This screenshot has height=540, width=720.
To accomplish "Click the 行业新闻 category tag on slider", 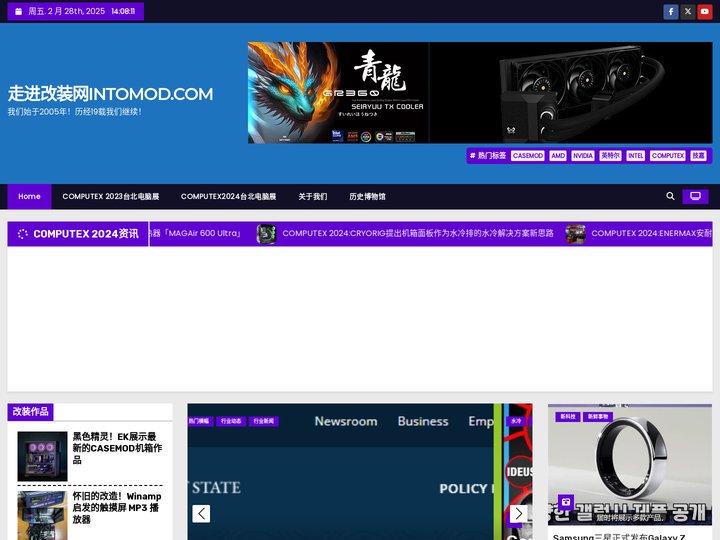I will pos(264,421).
